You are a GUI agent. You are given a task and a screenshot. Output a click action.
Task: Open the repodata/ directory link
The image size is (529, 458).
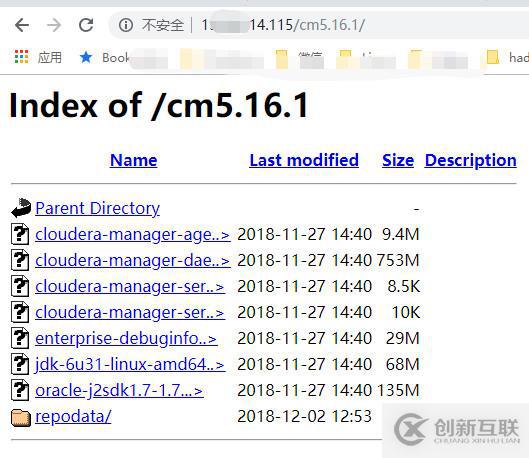(x=73, y=417)
